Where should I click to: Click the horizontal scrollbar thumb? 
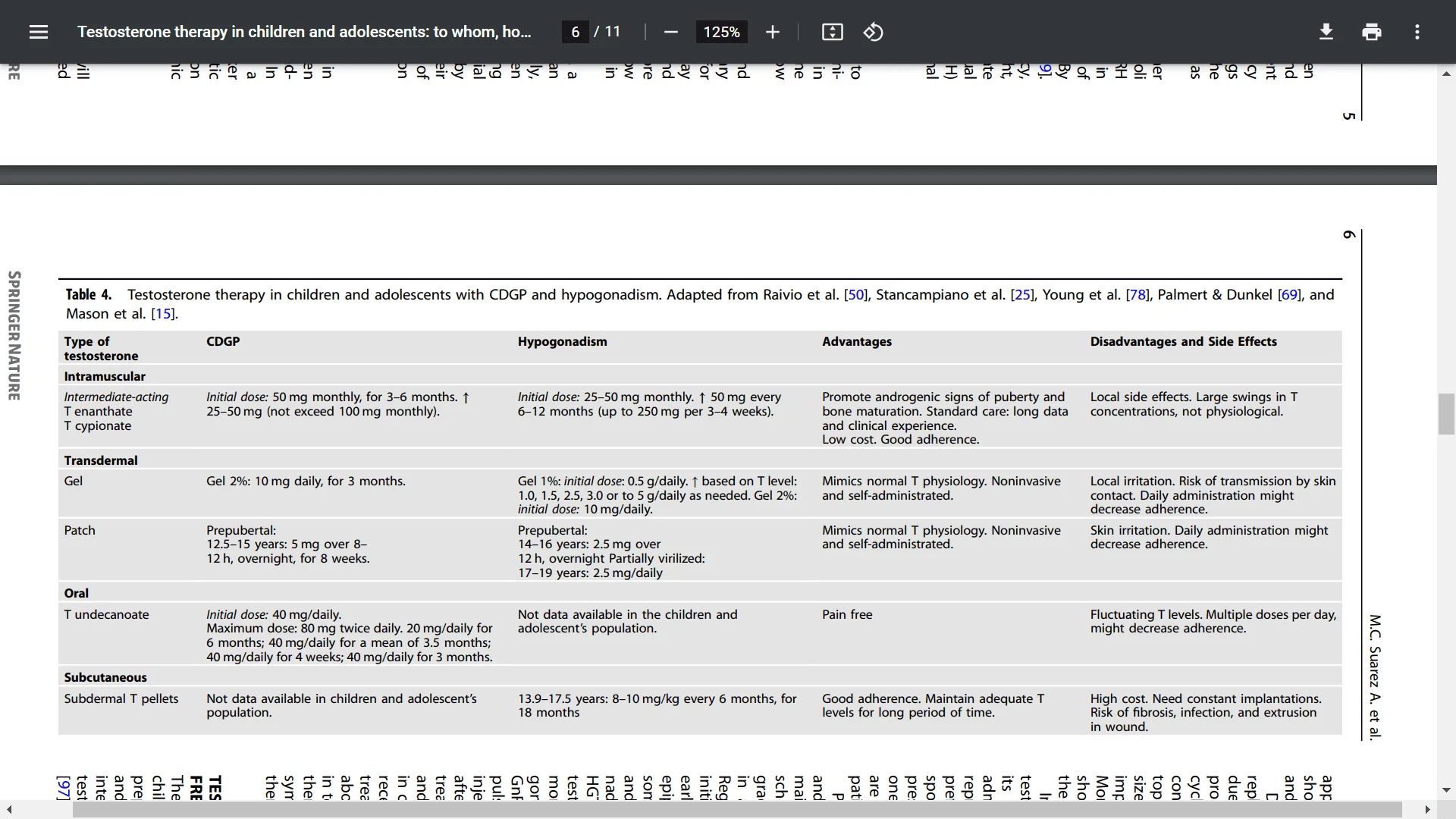pyautogui.click(x=737, y=810)
